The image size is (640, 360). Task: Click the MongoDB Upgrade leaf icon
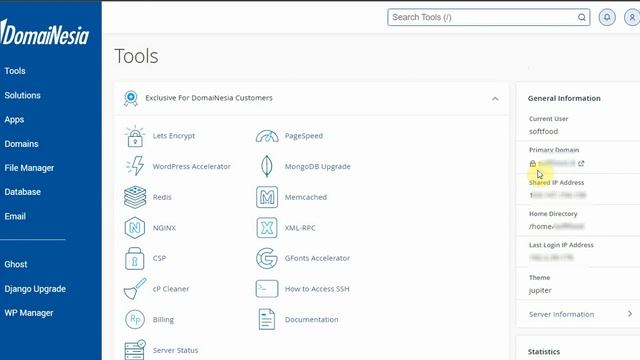tap(267, 166)
